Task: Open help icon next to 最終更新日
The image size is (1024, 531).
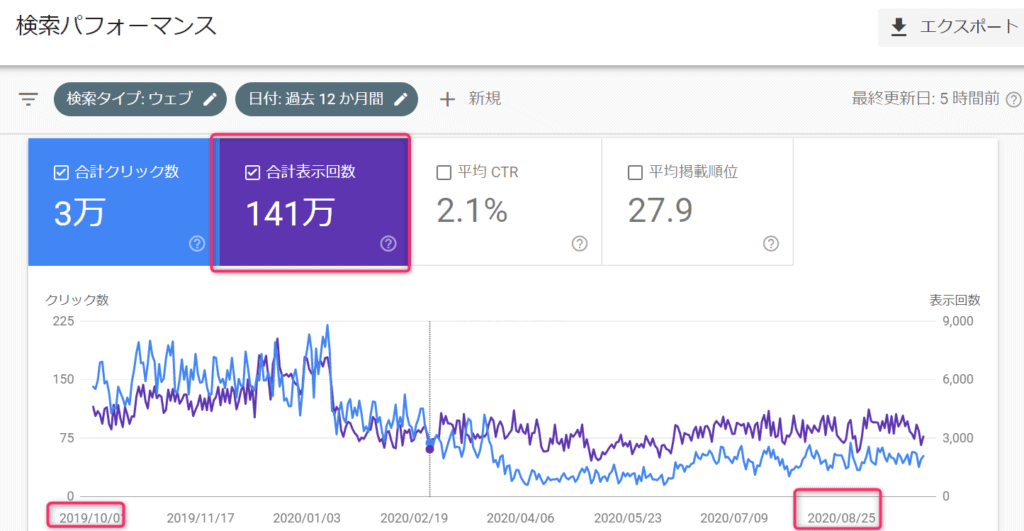Action: (x=1014, y=99)
